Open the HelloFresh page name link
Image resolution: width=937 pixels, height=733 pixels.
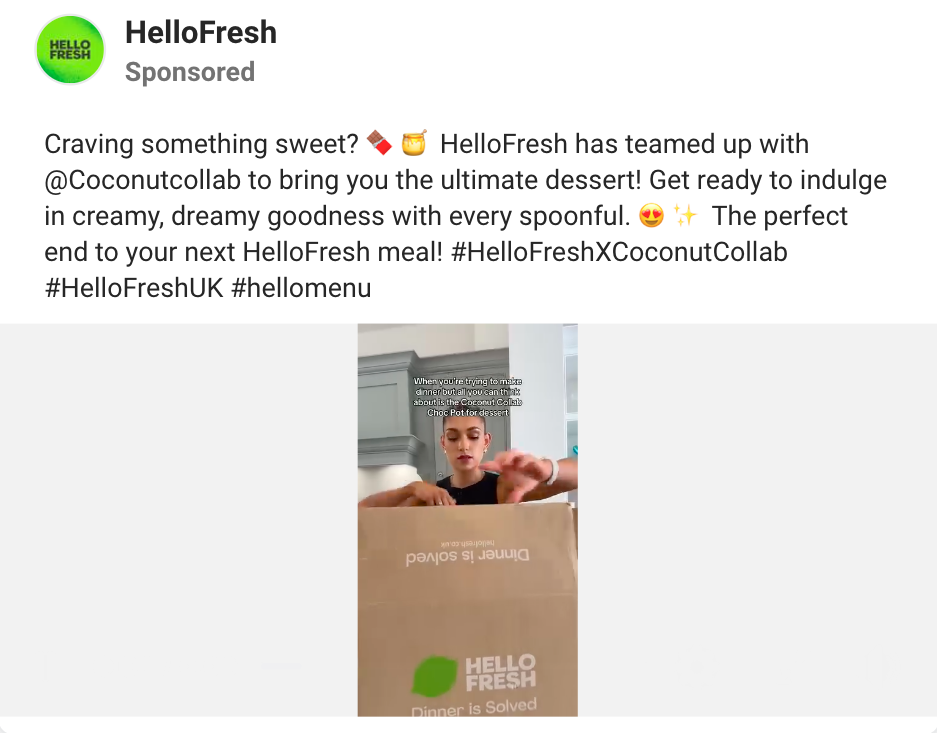(200, 33)
